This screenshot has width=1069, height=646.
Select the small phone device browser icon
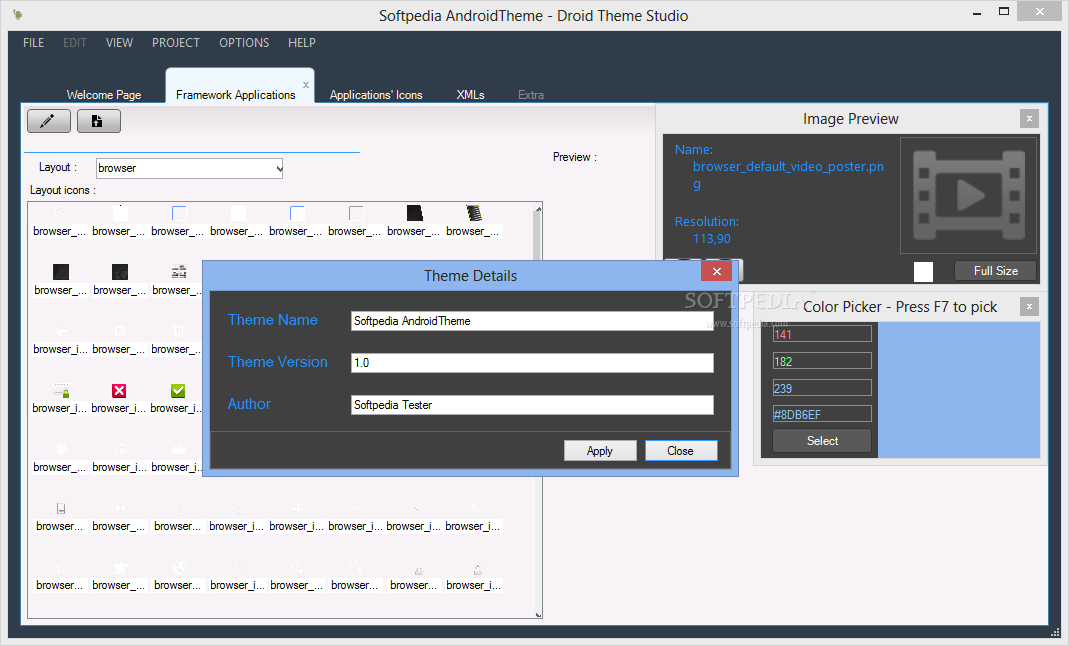(x=61, y=508)
